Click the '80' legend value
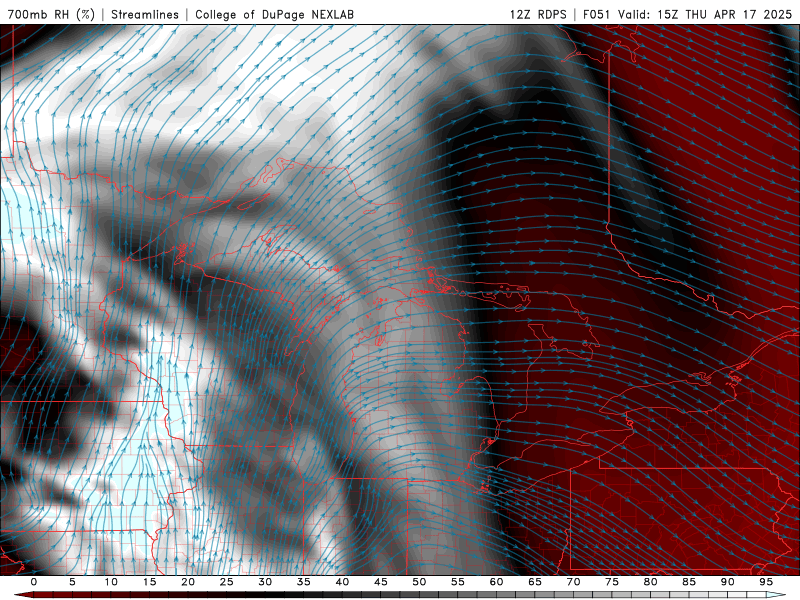This screenshot has width=800, height=600. pyautogui.click(x=650, y=582)
